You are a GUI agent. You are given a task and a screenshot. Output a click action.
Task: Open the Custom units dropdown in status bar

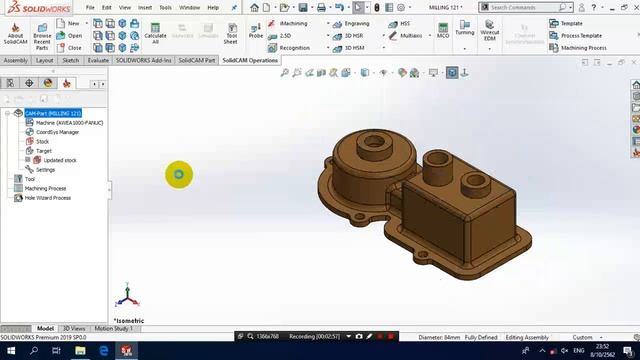point(601,338)
